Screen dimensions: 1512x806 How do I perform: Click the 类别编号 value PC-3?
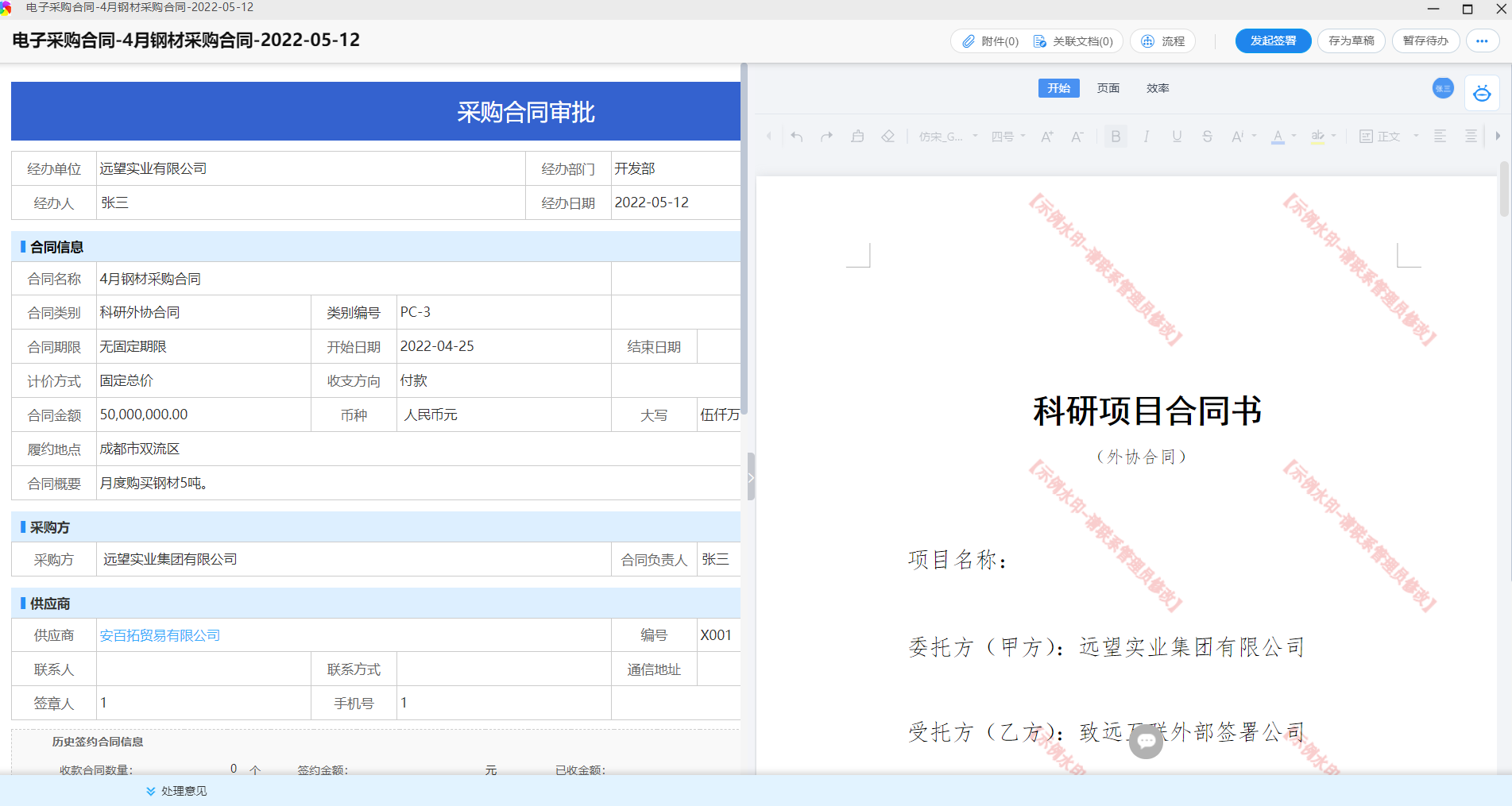pyautogui.click(x=416, y=312)
